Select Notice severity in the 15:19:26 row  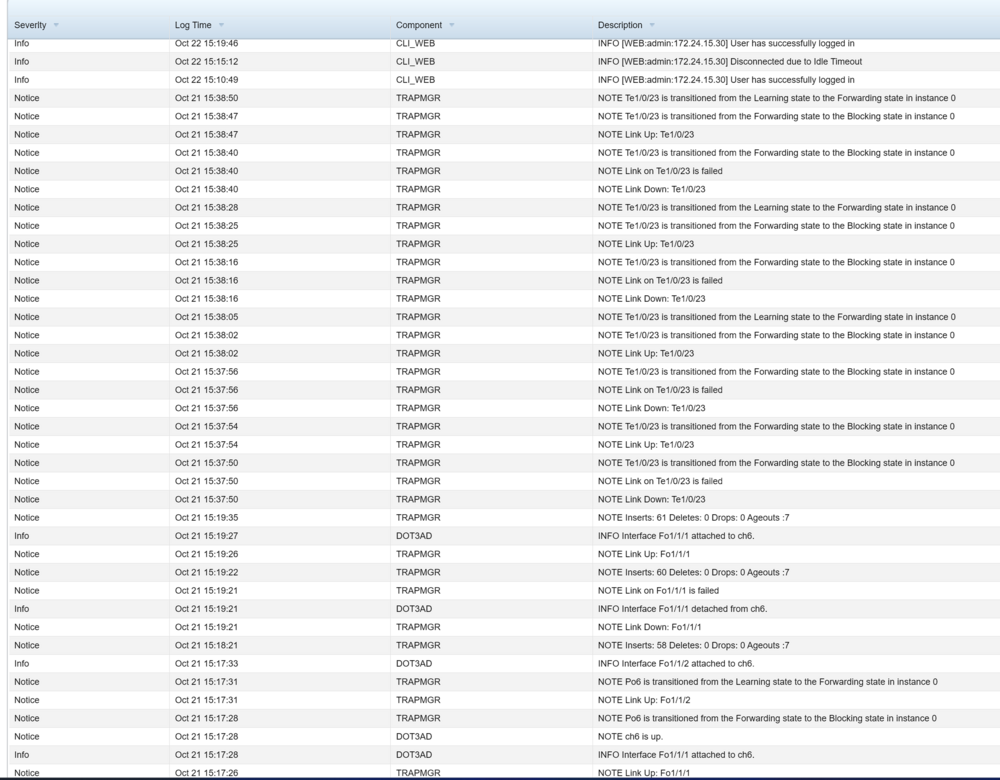[x=27, y=554]
